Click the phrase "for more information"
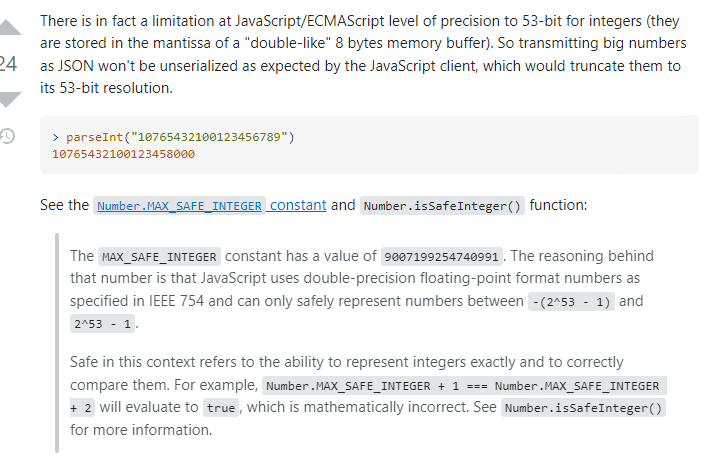 (x=140, y=430)
